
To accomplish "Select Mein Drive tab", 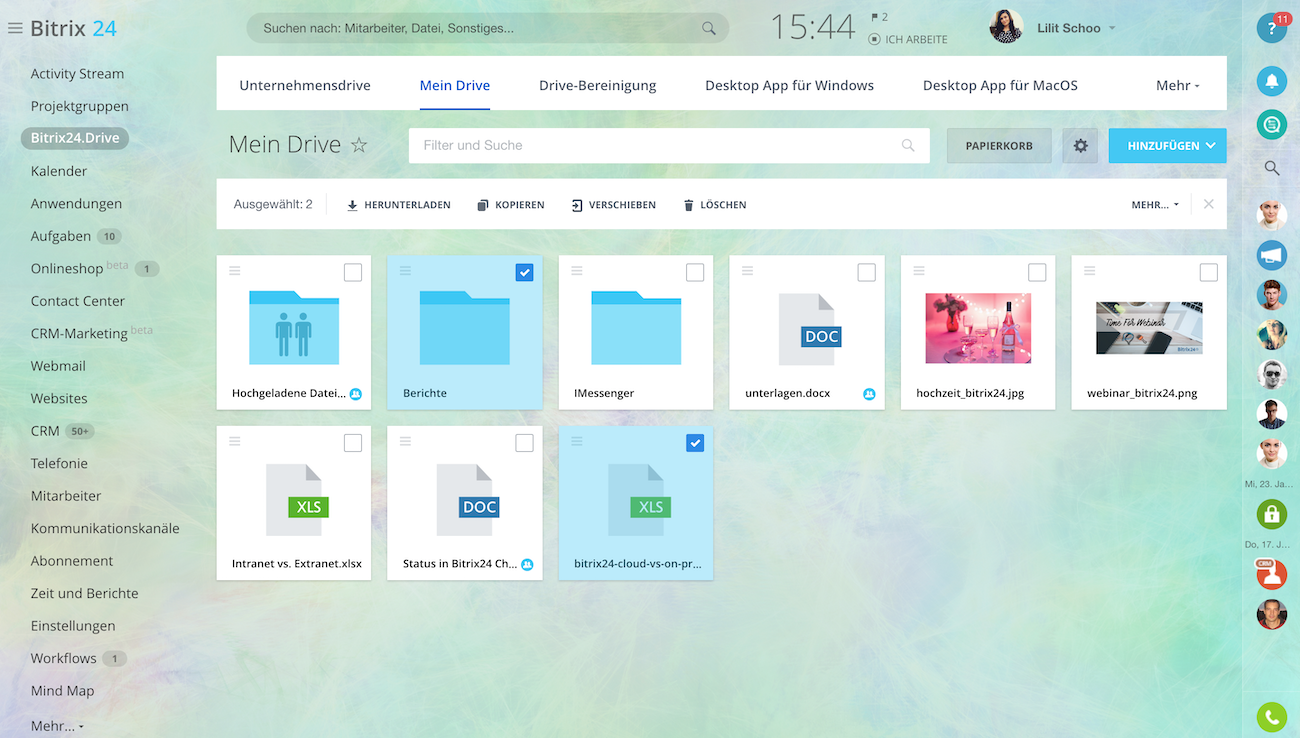I will pos(455,85).
